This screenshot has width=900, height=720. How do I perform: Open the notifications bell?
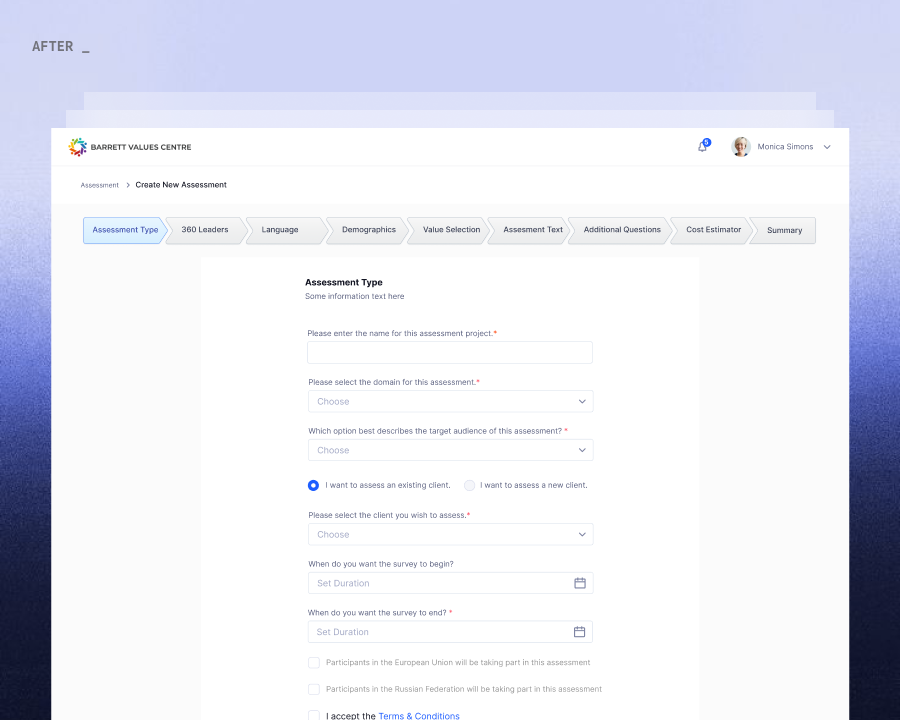click(703, 146)
